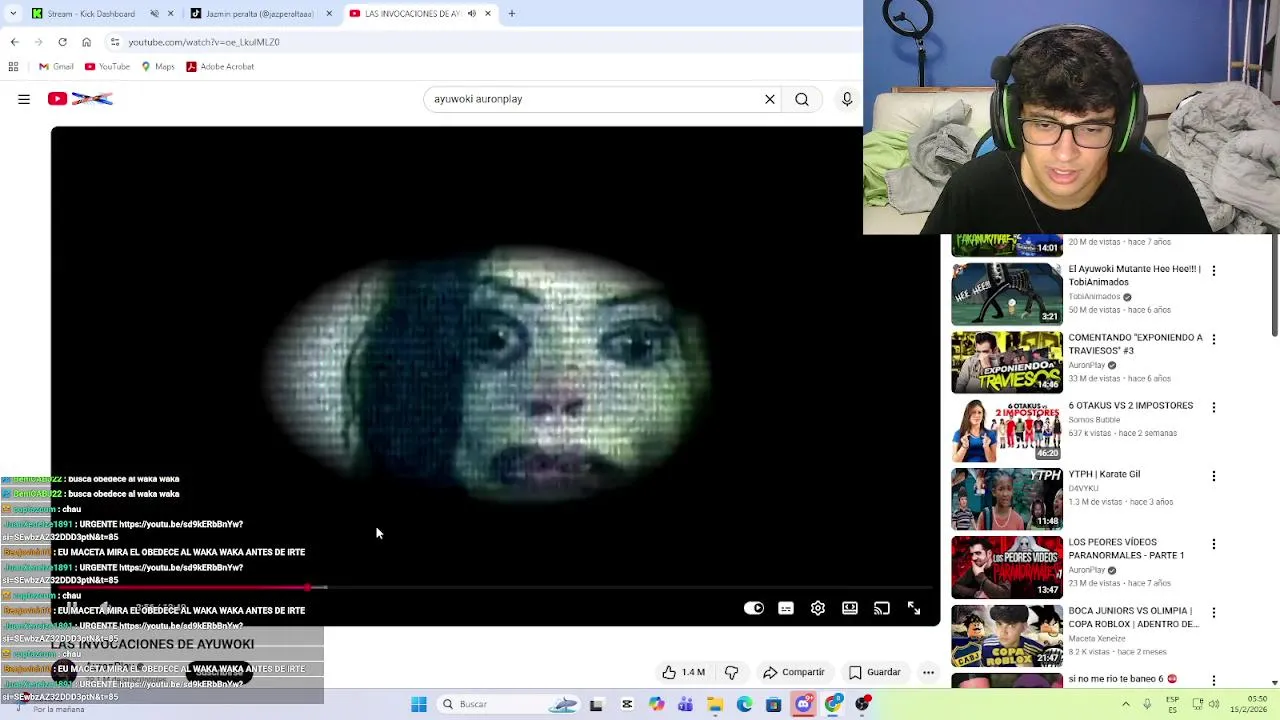Open the Gmail bookmark
The image size is (1280, 720).
point(56,67)
